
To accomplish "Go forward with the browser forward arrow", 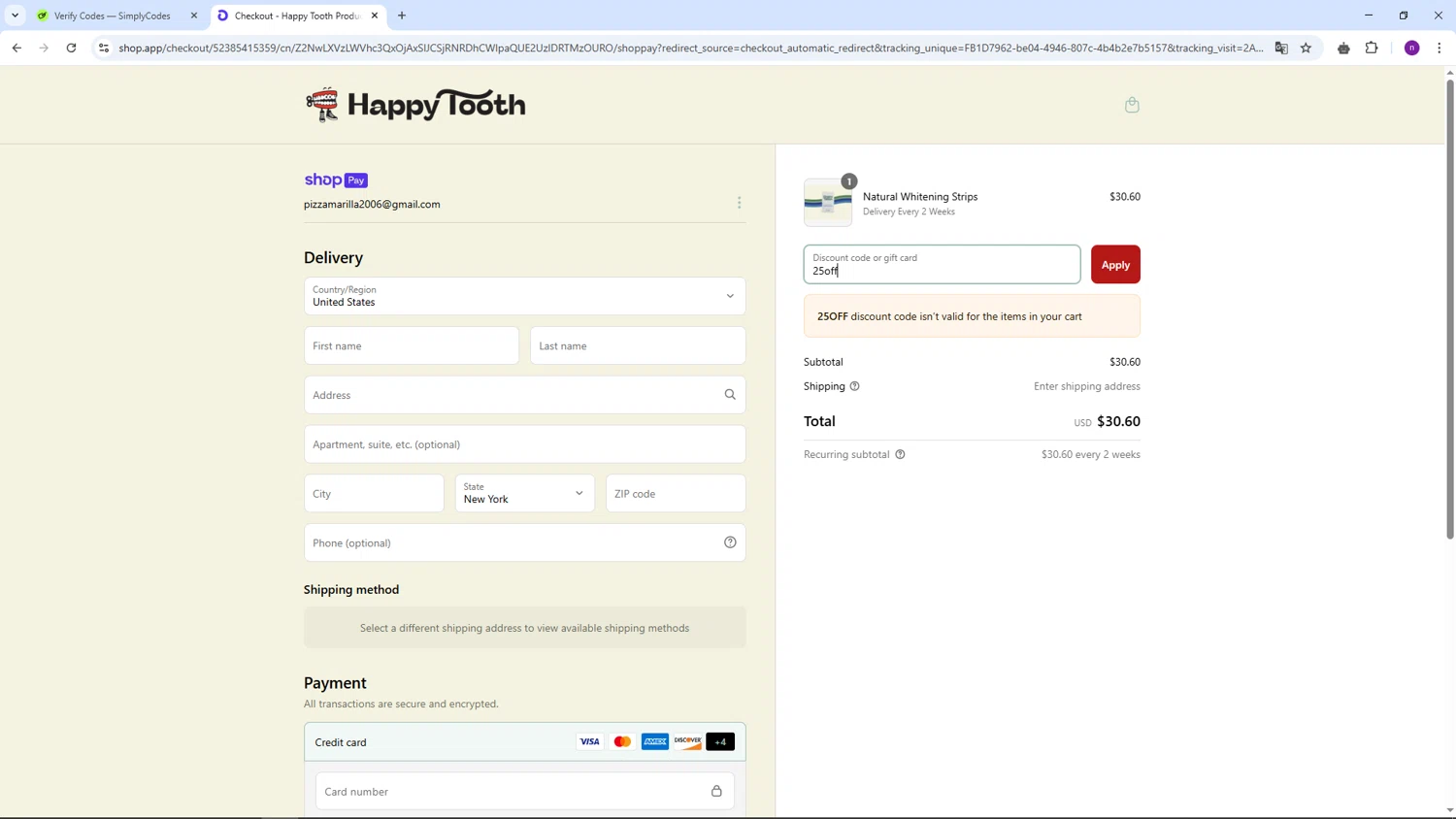I will pos(44,48).
